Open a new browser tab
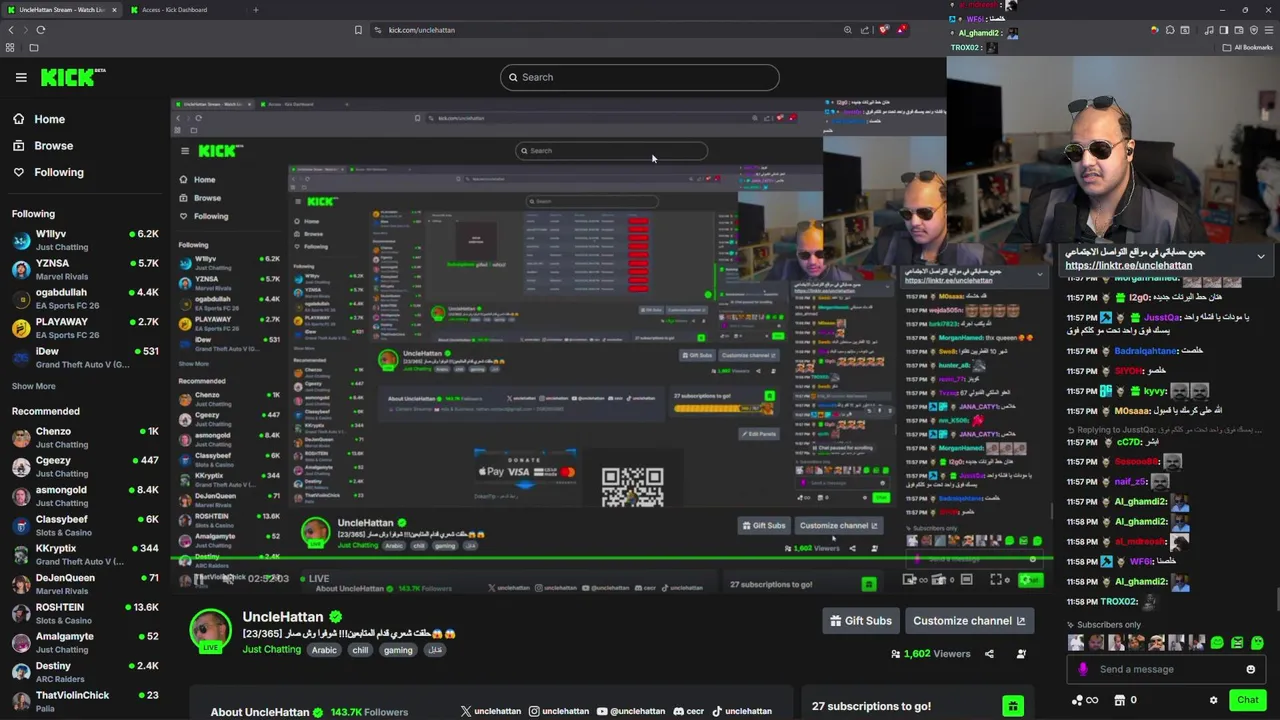This screenshot has width=1280, height=720. pyautogui.click(x=256, y=10)
